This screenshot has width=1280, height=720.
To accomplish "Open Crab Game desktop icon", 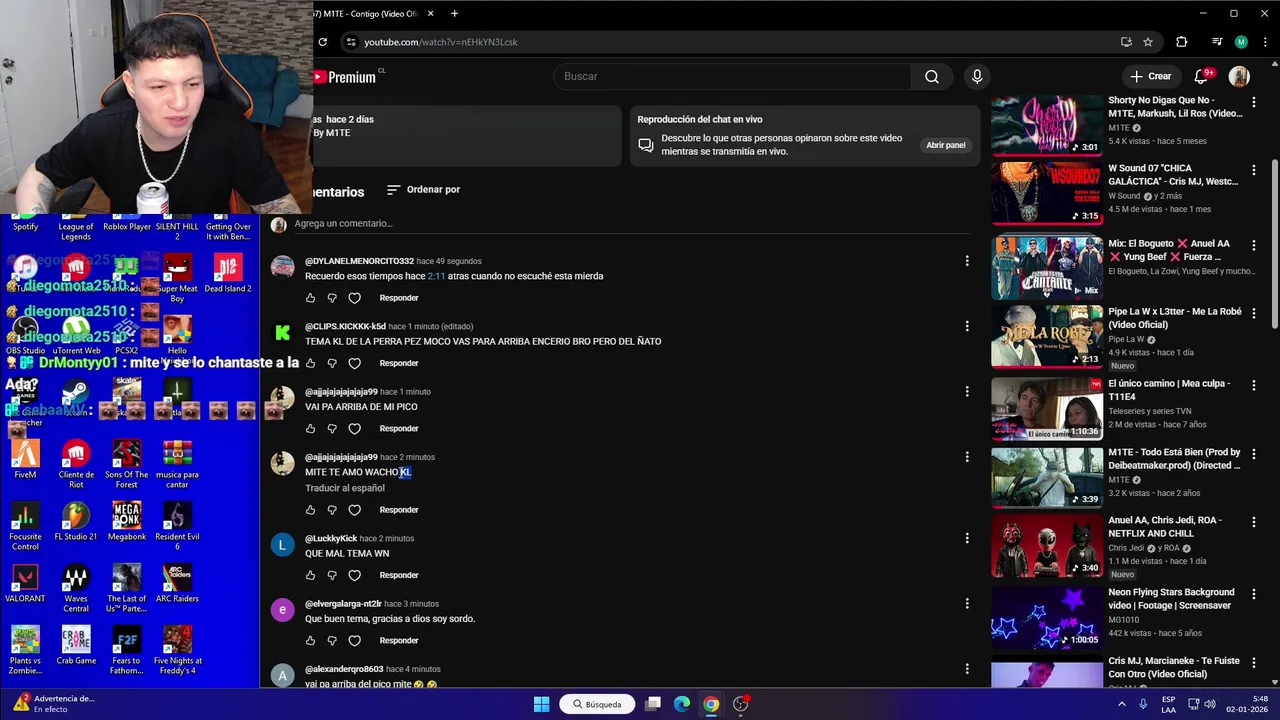I will (x=76, y=646).
